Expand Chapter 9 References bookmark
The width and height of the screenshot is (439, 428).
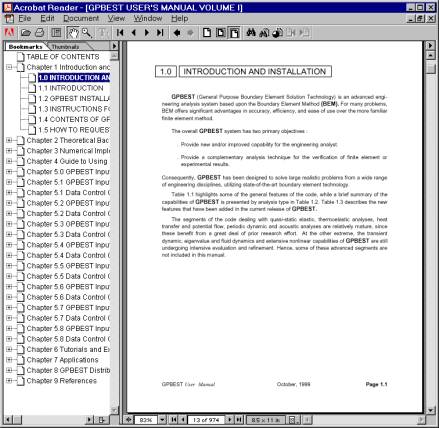tap(9, 381)
